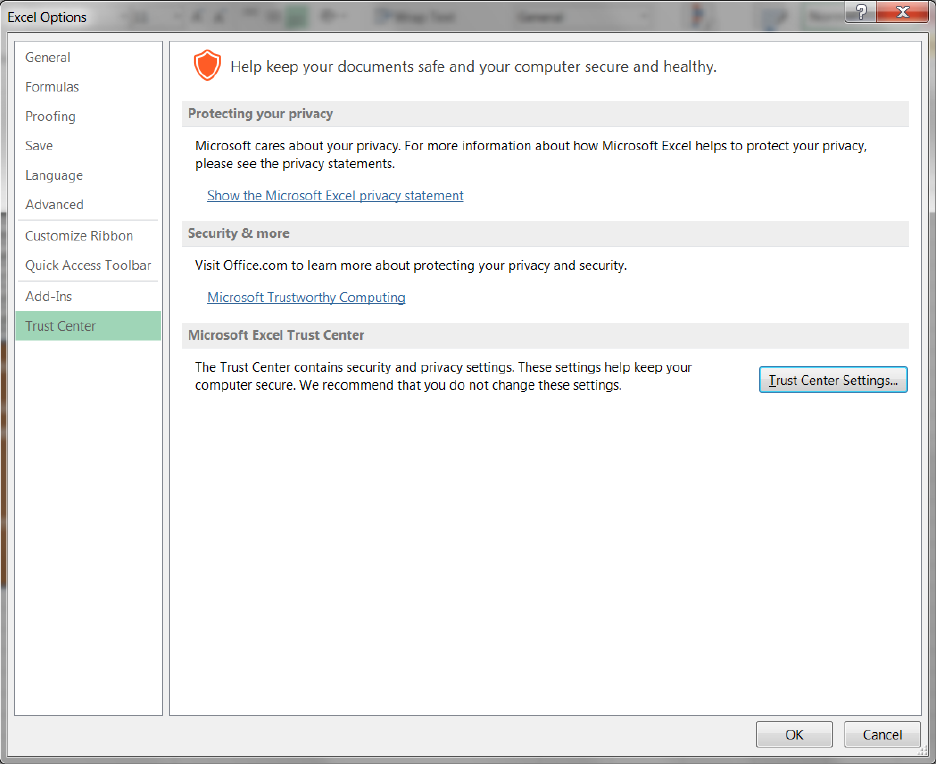Show the Advanced options category
Viewport: 936px width, 764px height.
(54, 205)
